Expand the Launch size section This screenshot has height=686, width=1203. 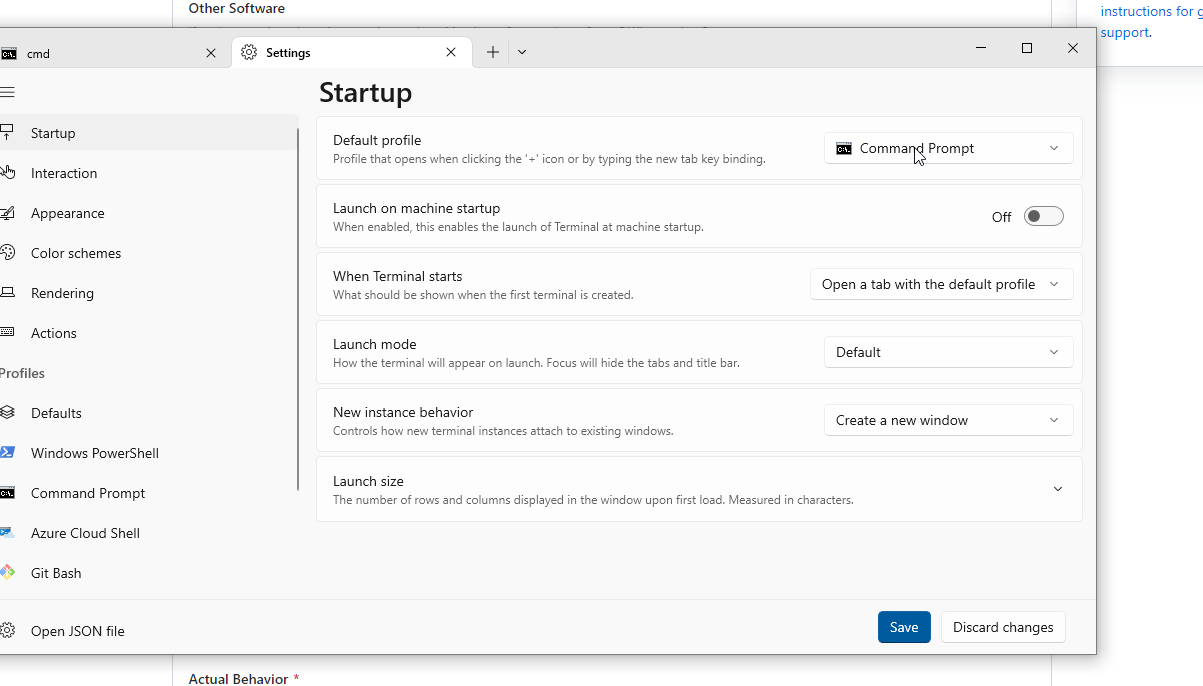click(x=1058, y=489)
